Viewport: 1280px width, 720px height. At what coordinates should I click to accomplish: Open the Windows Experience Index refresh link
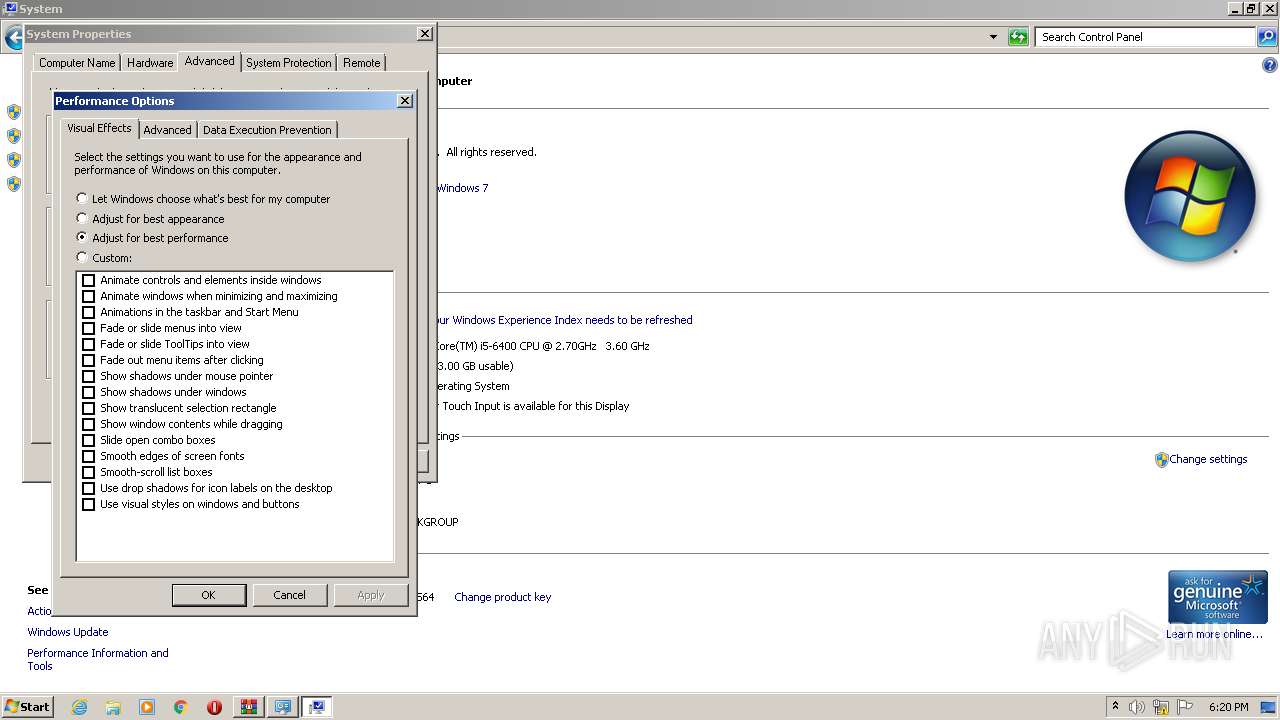[x=563, y=320]
